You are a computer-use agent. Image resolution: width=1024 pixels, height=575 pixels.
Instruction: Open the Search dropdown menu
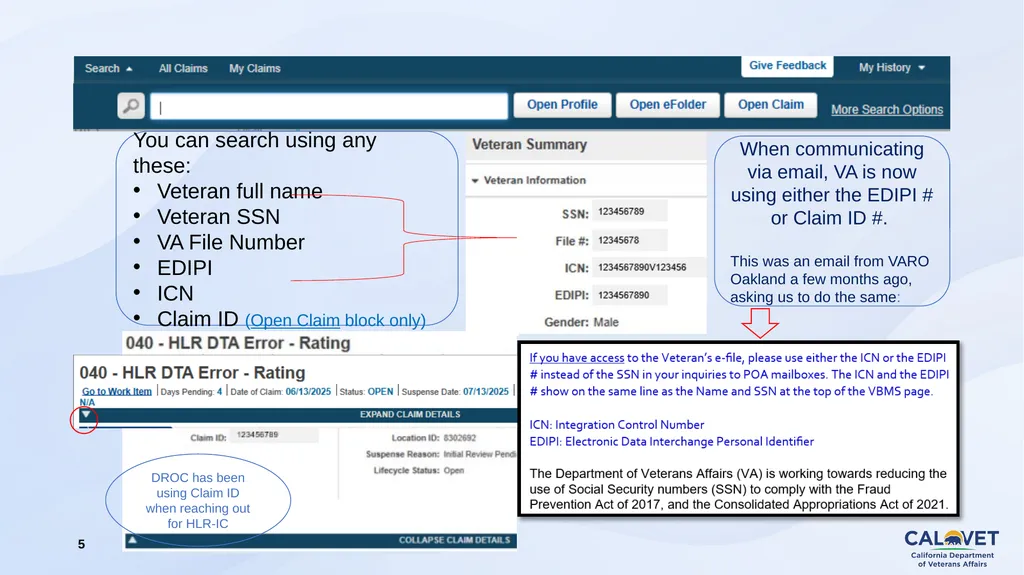tap(108, 69)
